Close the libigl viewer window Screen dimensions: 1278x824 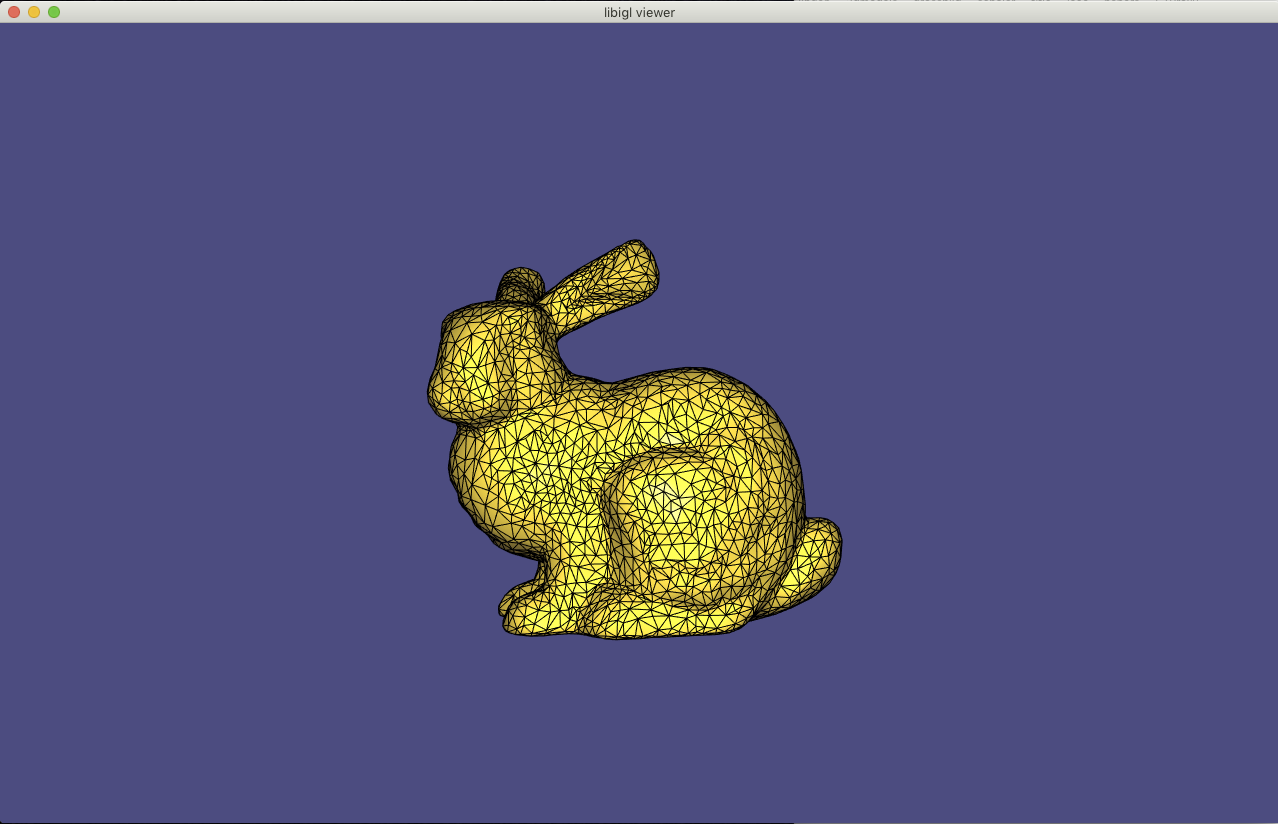pyautogui.click(x=14, y=12)
